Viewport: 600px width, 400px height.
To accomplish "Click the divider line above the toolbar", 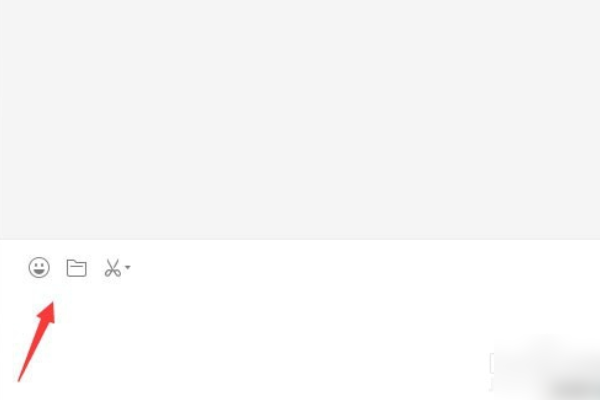I will tap(300, 240).
